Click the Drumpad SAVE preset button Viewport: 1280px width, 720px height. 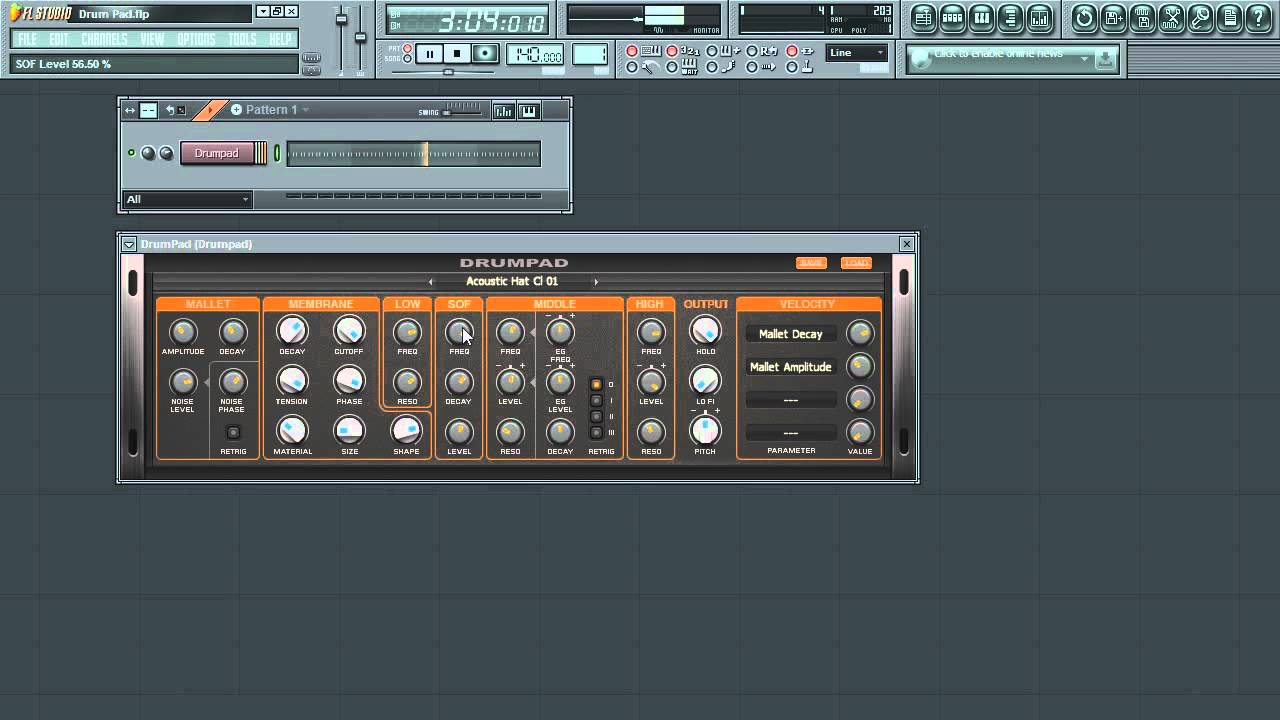pos(811,263)
